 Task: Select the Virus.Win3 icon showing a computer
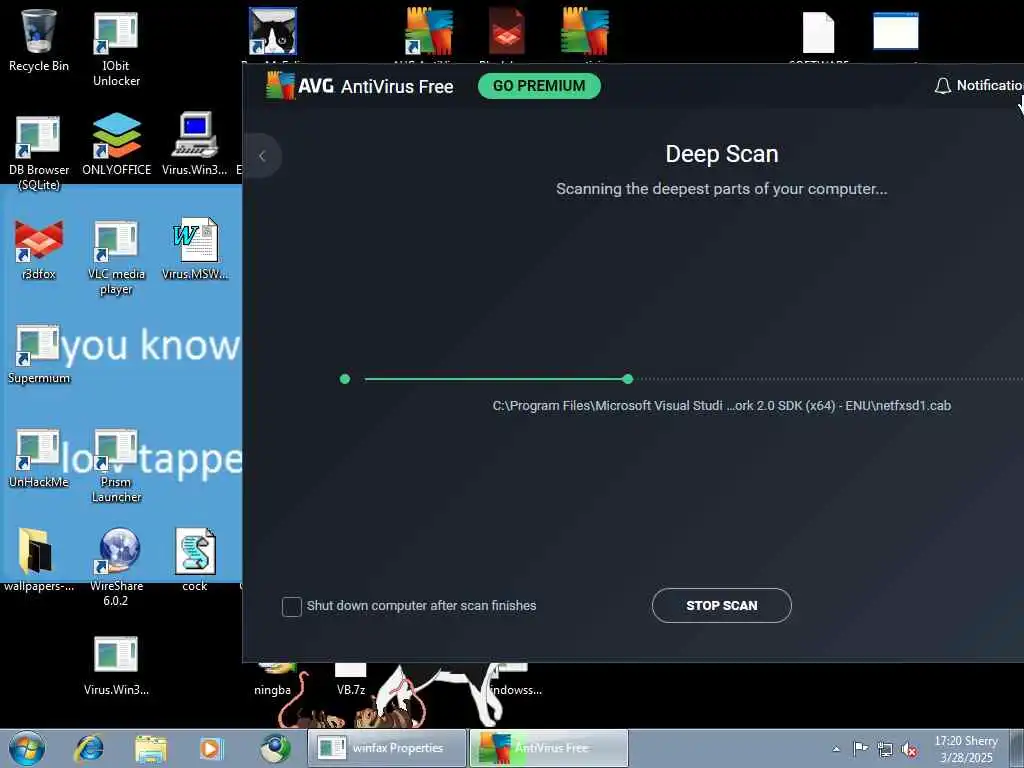195,144
